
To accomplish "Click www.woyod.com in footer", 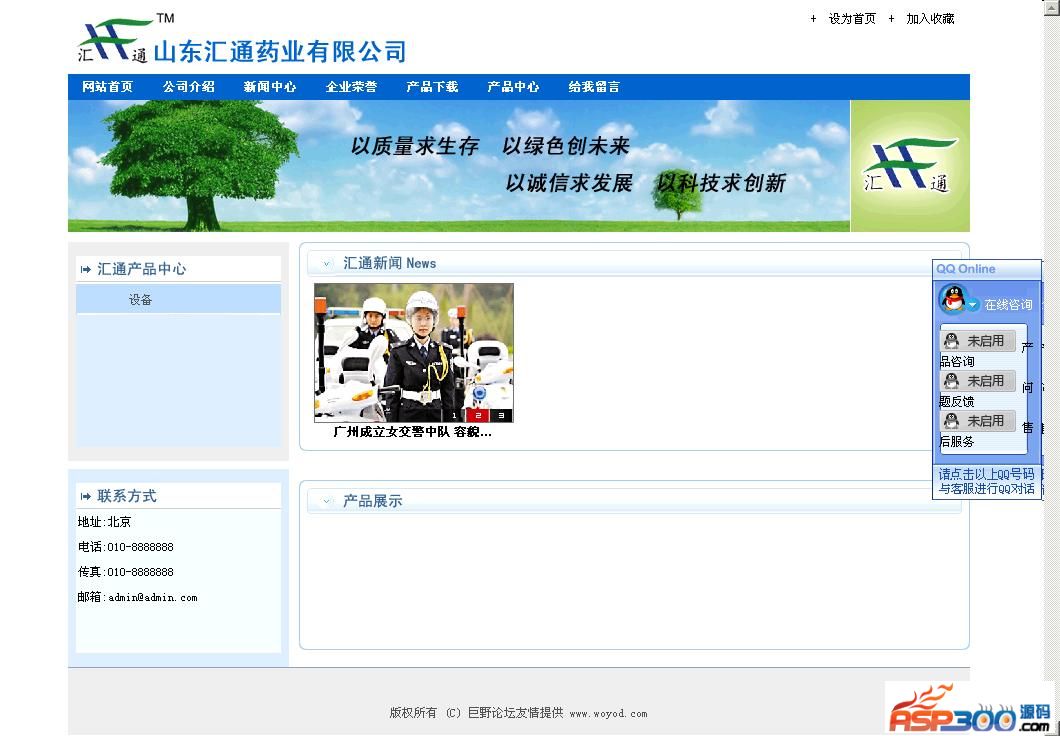I will 608,714.
